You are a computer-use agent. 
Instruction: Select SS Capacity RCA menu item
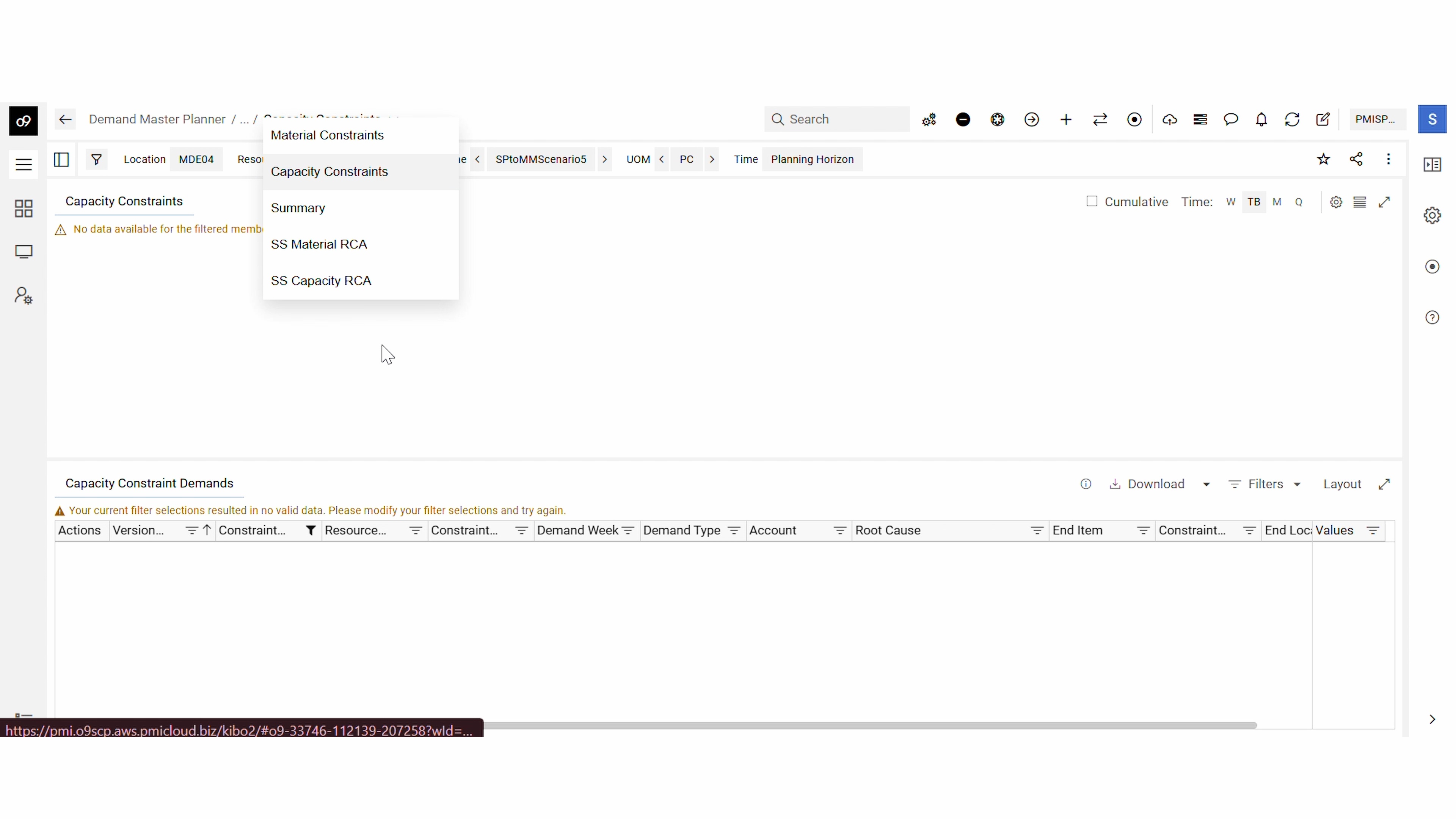361,281
